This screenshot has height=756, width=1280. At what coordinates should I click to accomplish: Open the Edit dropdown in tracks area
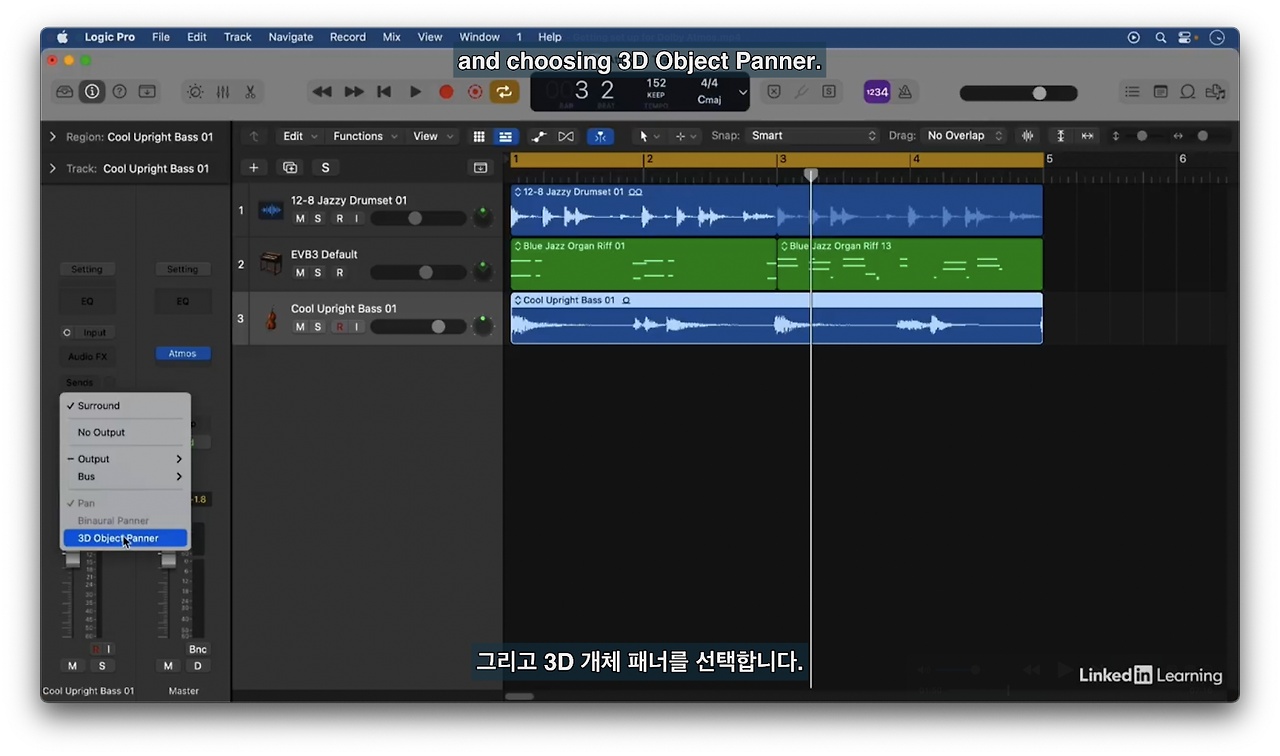pyautogui.click(x=300, y=136)
